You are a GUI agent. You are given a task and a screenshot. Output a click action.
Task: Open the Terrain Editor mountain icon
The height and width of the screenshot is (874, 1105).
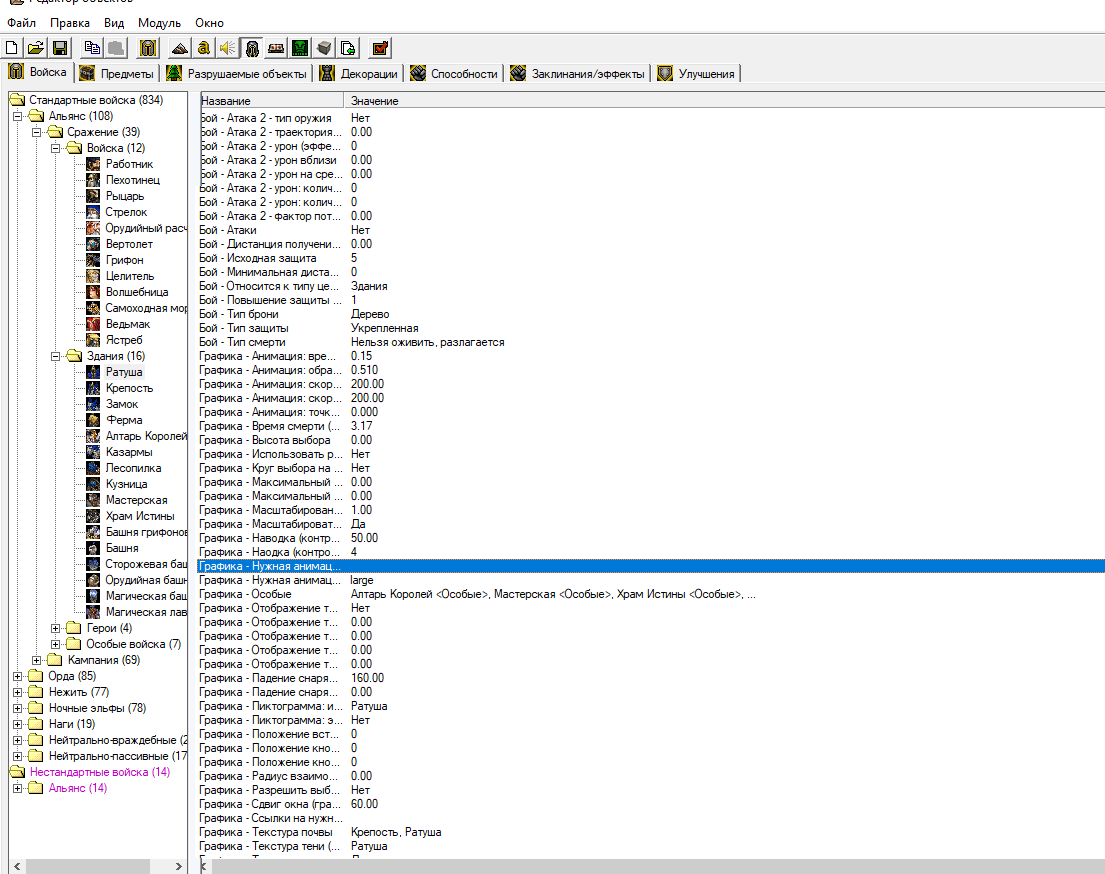(180, 48)
